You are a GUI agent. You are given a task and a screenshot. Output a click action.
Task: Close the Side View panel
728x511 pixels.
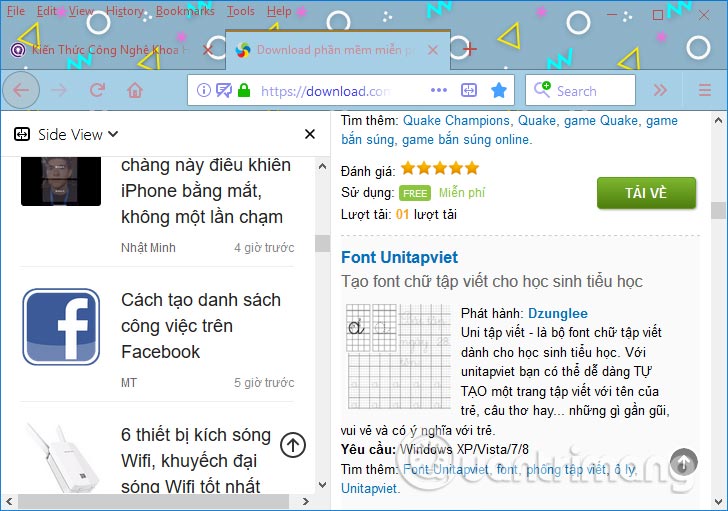[310, 134]
